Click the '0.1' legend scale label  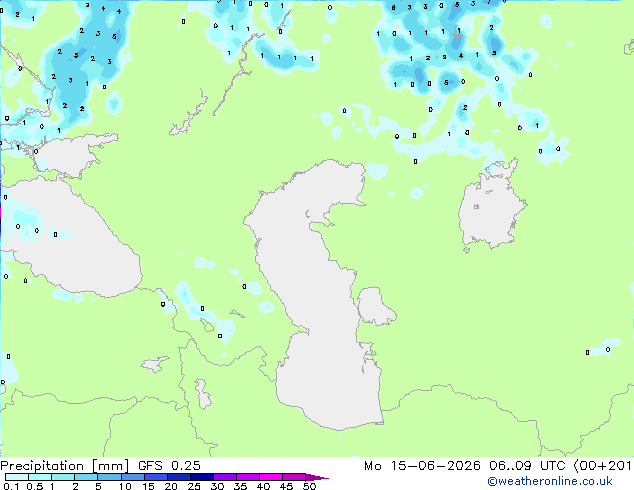(11, 486)
